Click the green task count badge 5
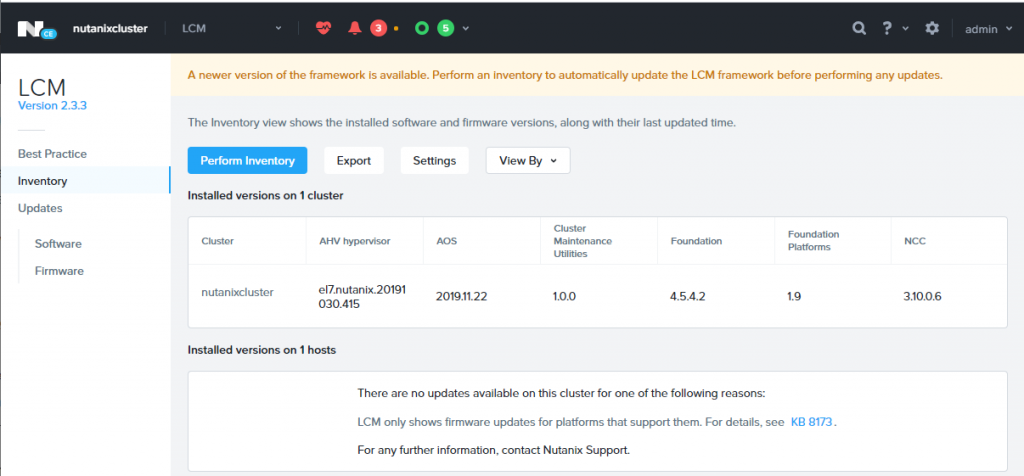Image resolution: width=1024 pixels, height=476 pixels. (446, 28)
